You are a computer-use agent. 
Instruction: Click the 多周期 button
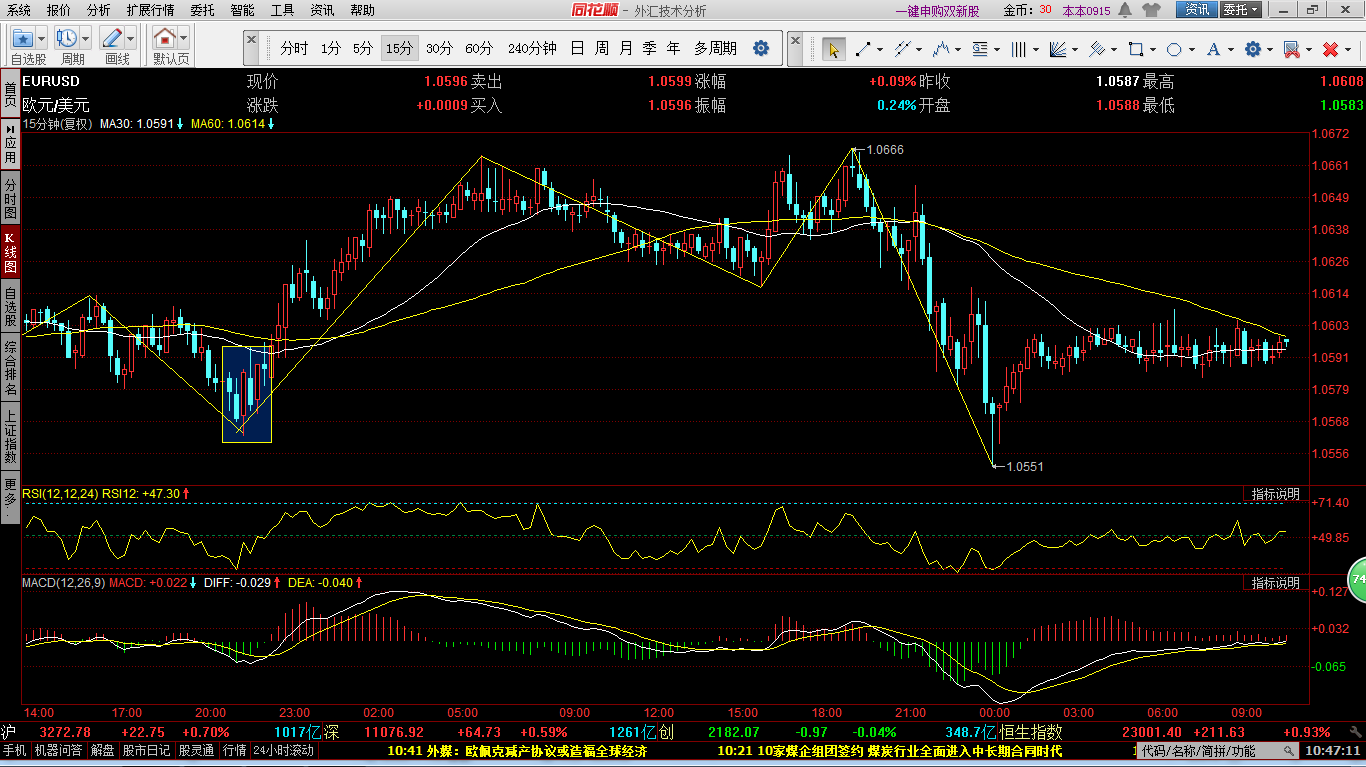click(x=715, y=48)
